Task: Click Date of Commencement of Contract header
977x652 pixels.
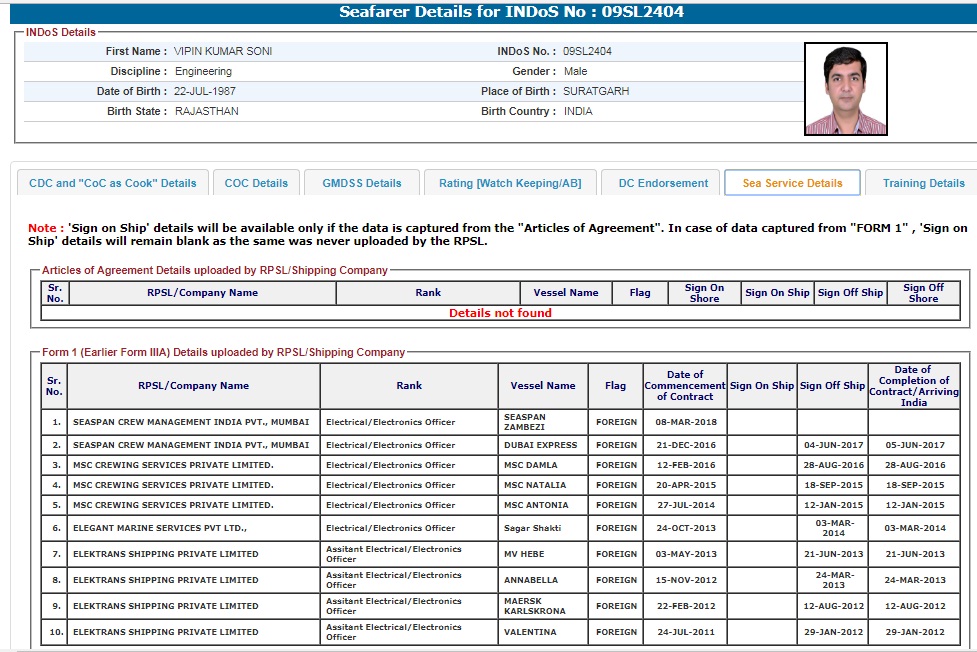Action: 685,385
